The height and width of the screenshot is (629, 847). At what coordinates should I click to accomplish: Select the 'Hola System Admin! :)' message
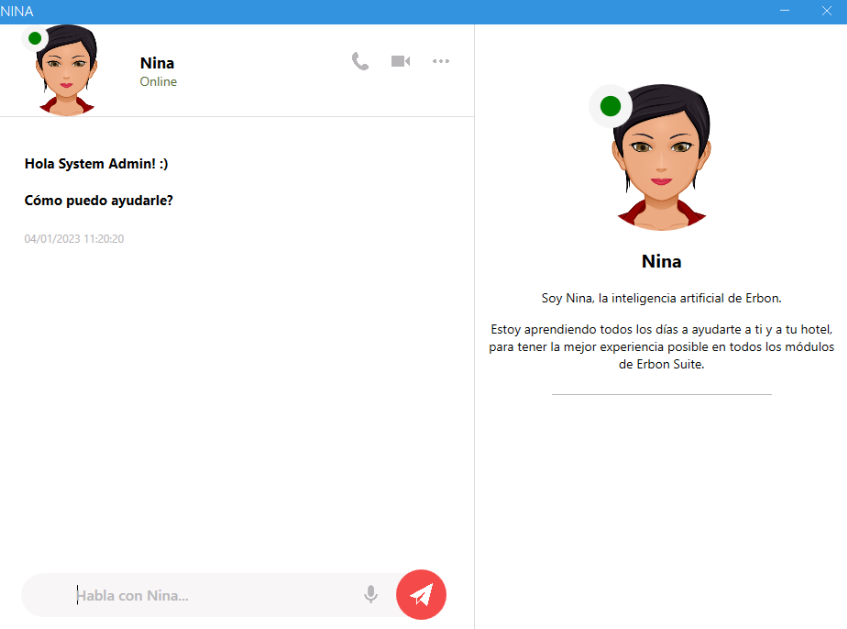click(x=103, y=164)
